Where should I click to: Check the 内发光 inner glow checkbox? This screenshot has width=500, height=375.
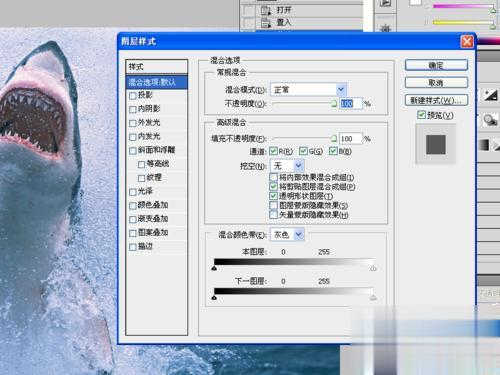133,137
